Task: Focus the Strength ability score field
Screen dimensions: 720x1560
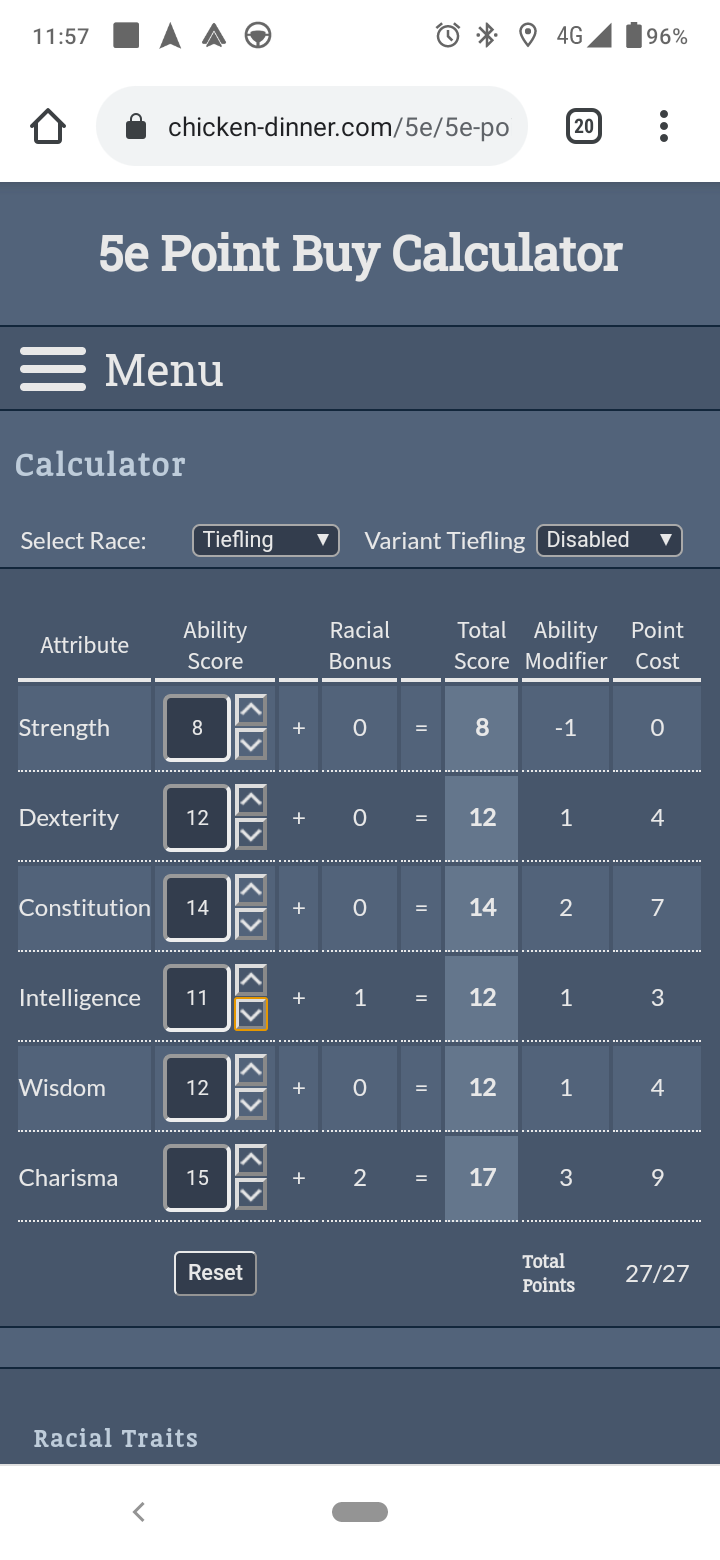Action: 197,728
